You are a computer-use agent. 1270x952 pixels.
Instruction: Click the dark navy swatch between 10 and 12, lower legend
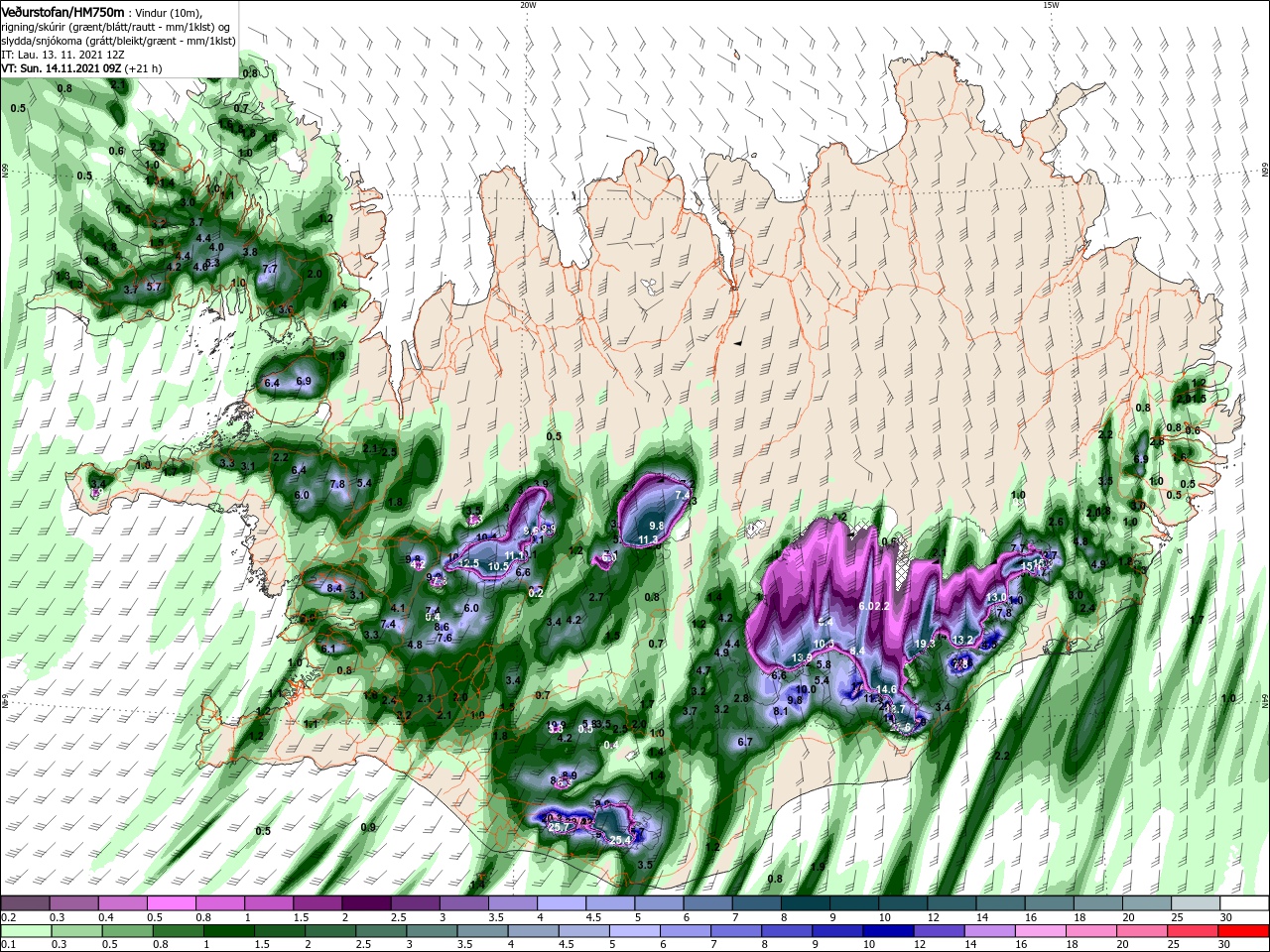pyautogui.click(x=887, y=931)
